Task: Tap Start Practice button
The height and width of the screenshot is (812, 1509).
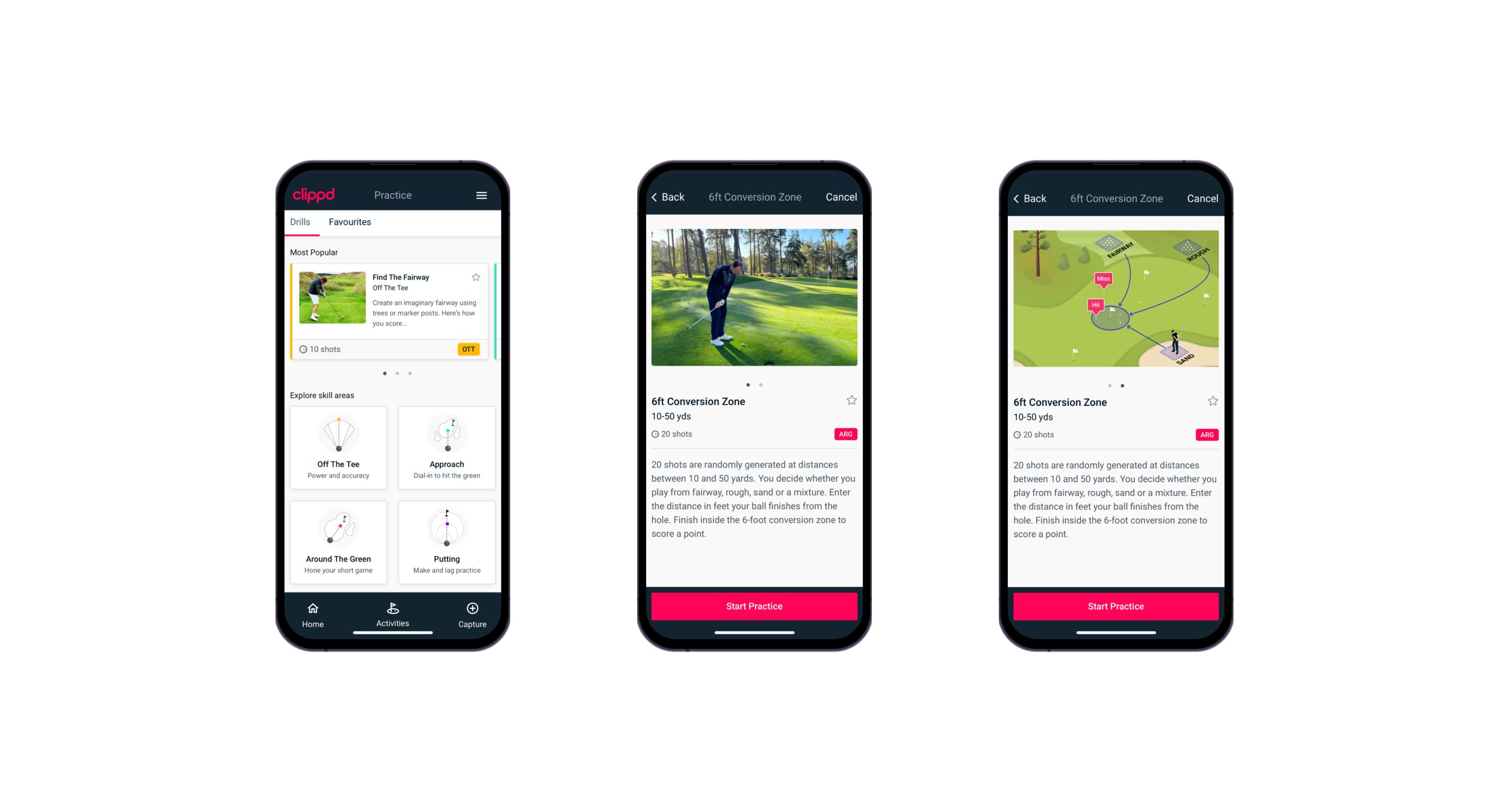Action: pyautogui.click(x=753, y=607)
